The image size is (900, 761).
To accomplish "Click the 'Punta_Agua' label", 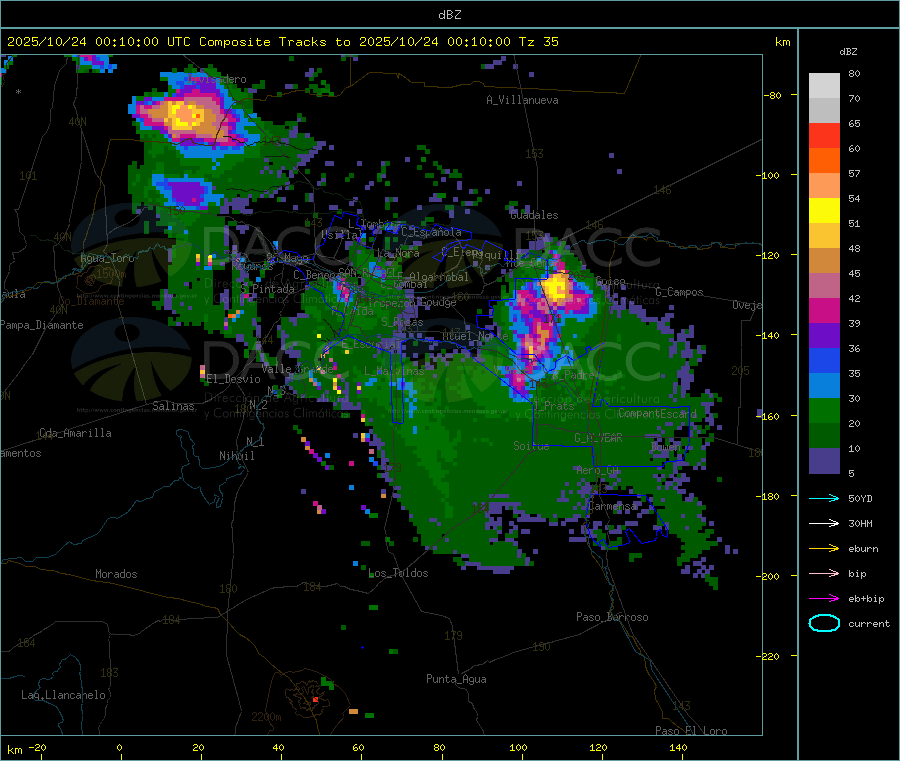I will [x=456, y=679].
